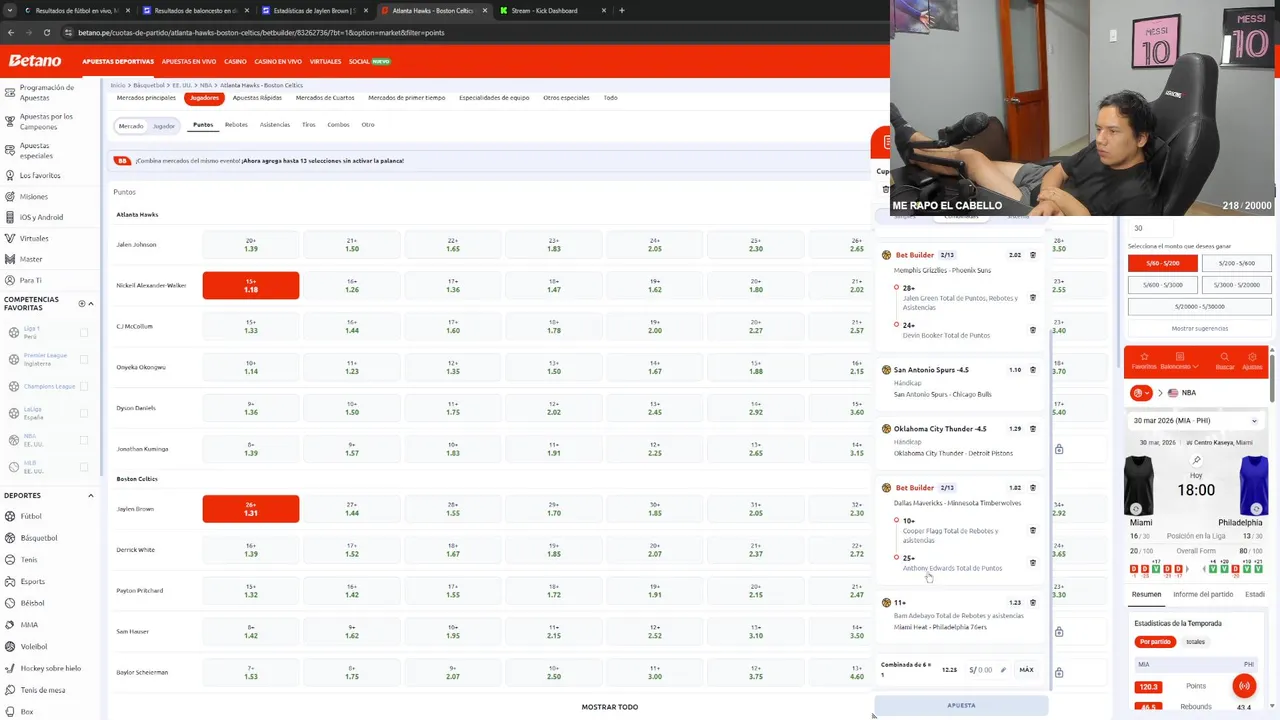Go back with the browser back arrow
Image resolution: width=1280 pixels, height=720 pixels.
tap(10, 32)
